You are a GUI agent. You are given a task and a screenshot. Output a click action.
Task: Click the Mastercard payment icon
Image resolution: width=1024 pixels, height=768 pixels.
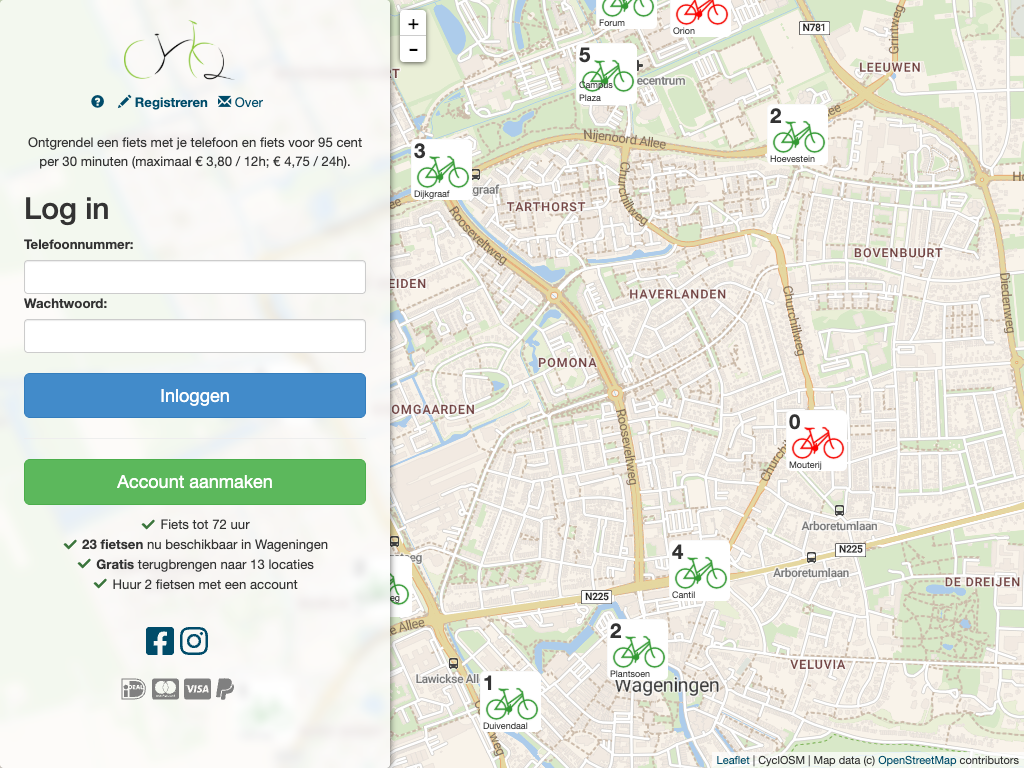pos(165,688)
